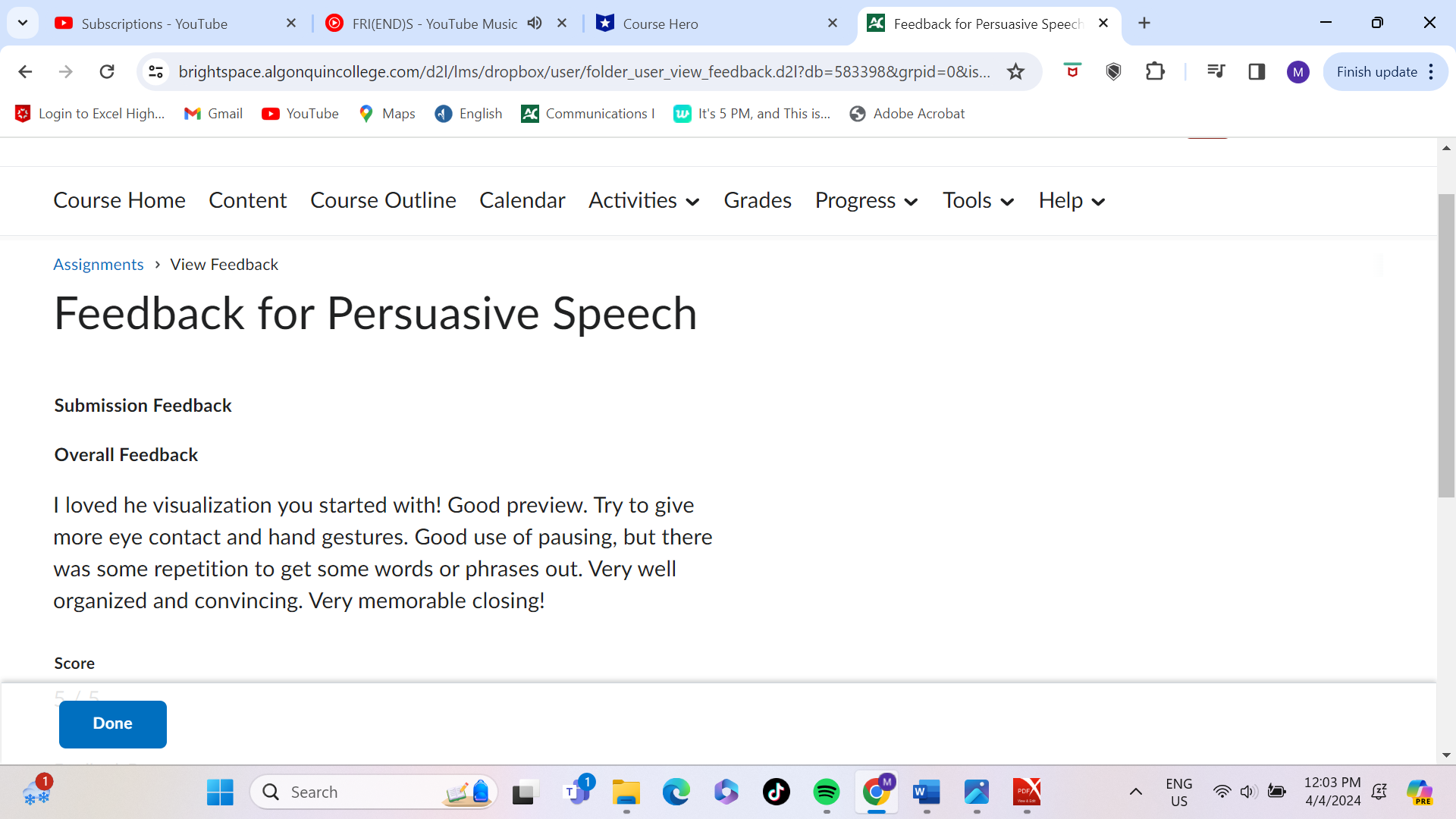Click the Done button
Image resolution: width=1456 pixels, height=819 pixels.
pyautogui.click(x=112, y=723)
